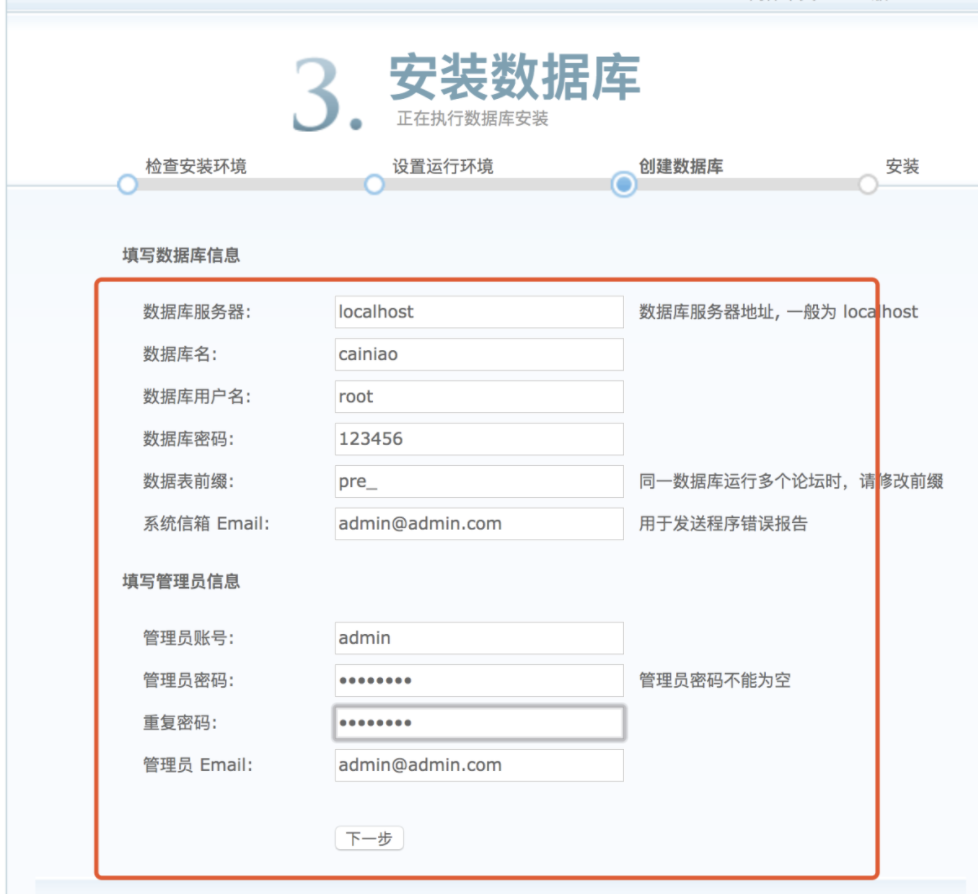Click the 管理员账号: field label

coord(188,638)
